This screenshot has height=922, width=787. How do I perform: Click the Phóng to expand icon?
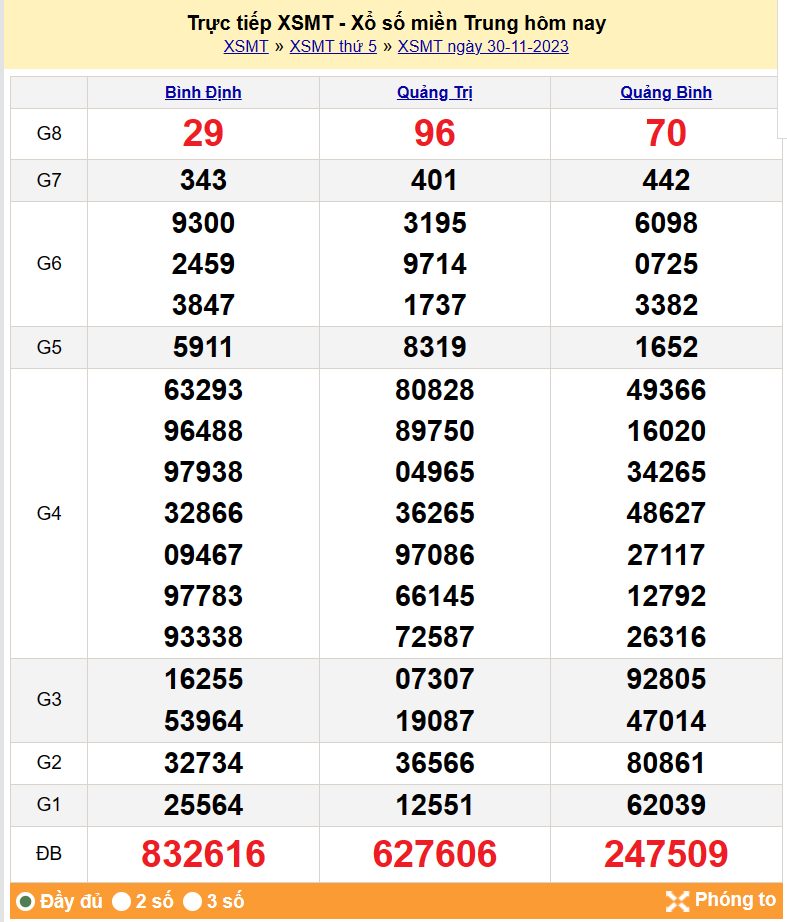click(x=677, y=901)
